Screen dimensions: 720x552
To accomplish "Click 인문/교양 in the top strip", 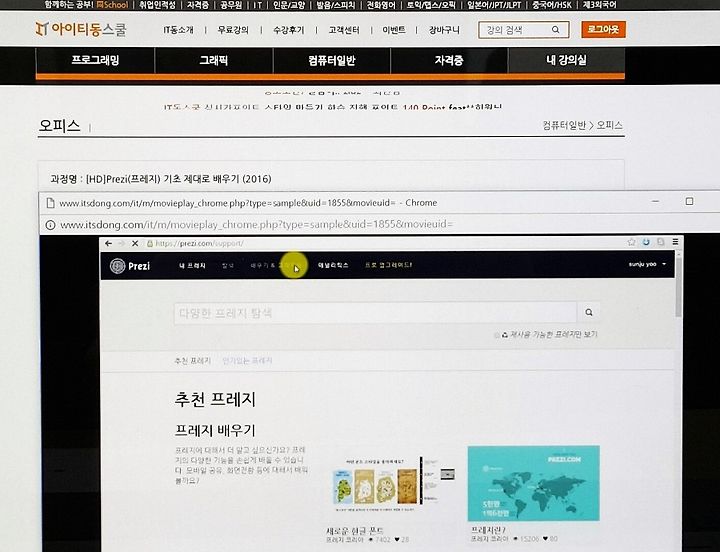I will coord(289,5).
